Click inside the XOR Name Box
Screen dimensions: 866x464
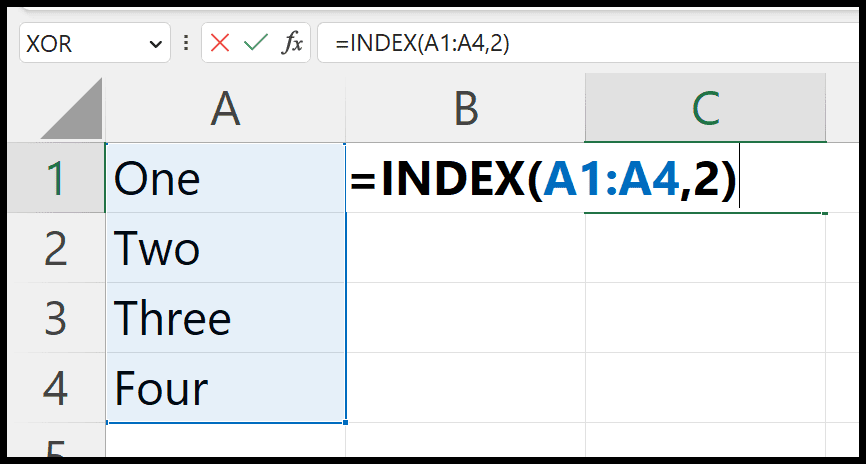tap(83, 43)
